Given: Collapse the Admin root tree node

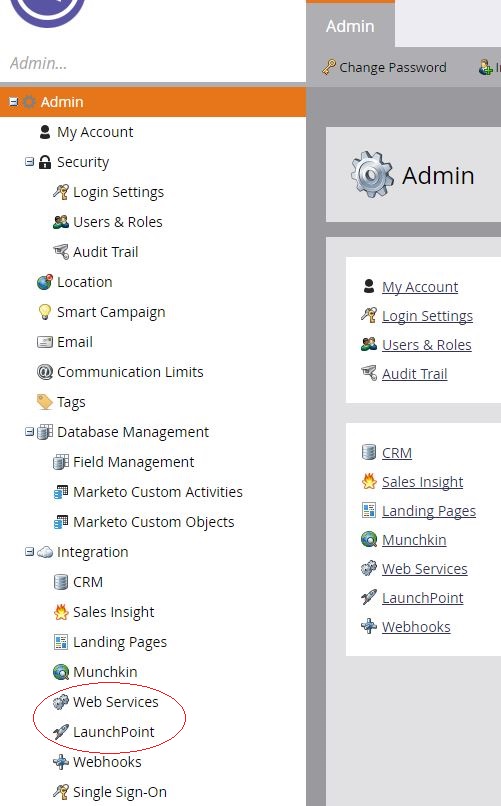Looking at the screenshot, I should (x=13, y=102).
